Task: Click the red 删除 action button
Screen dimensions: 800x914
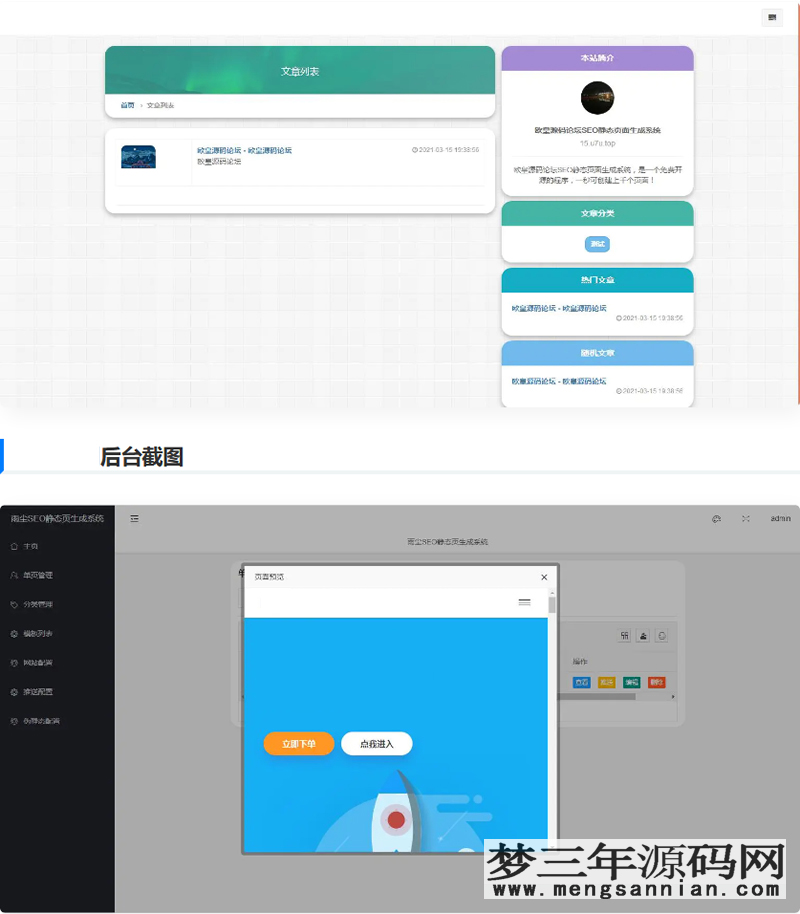Action: point(657,682)
